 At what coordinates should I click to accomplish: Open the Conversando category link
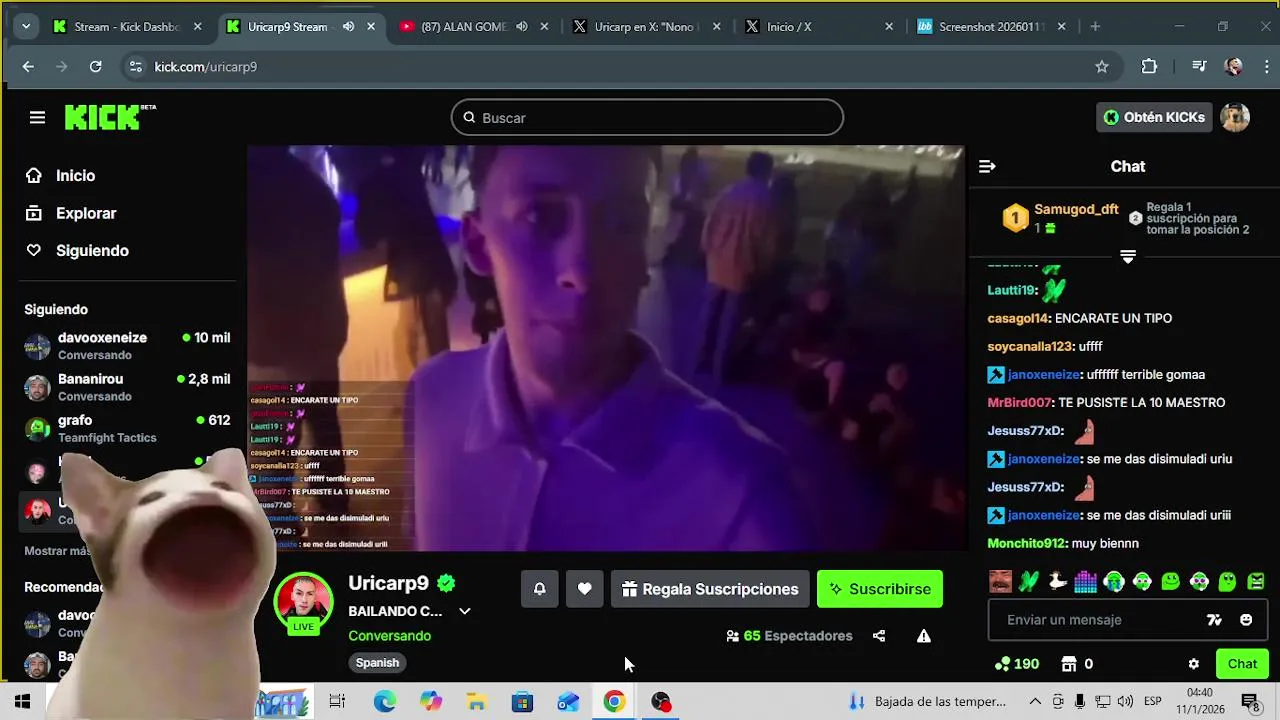(x=389, y=636)
